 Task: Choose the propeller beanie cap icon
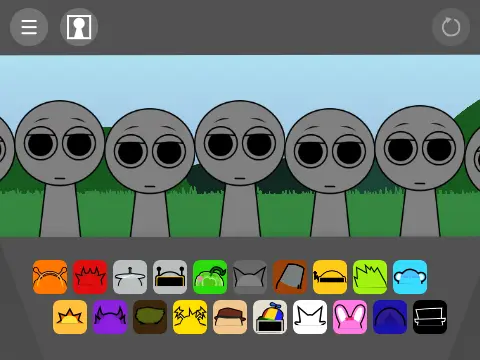[270, 317]
